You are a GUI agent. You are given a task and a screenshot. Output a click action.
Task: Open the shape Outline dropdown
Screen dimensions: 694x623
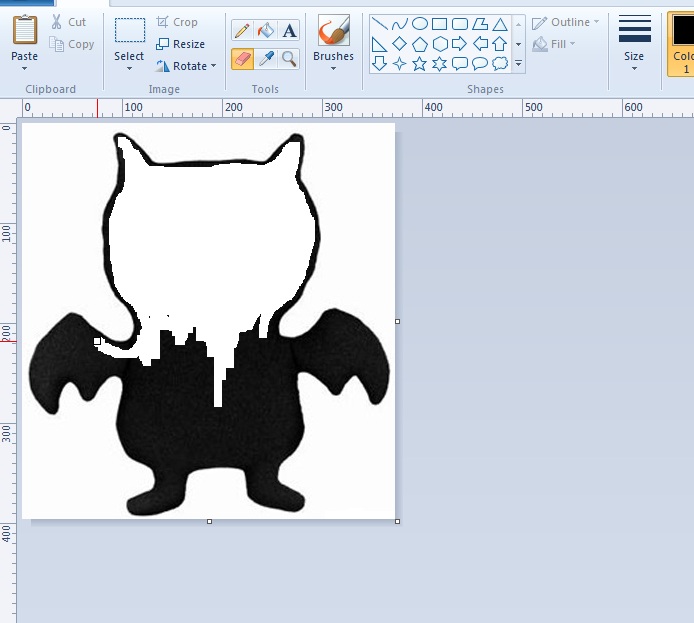point(565,22)
